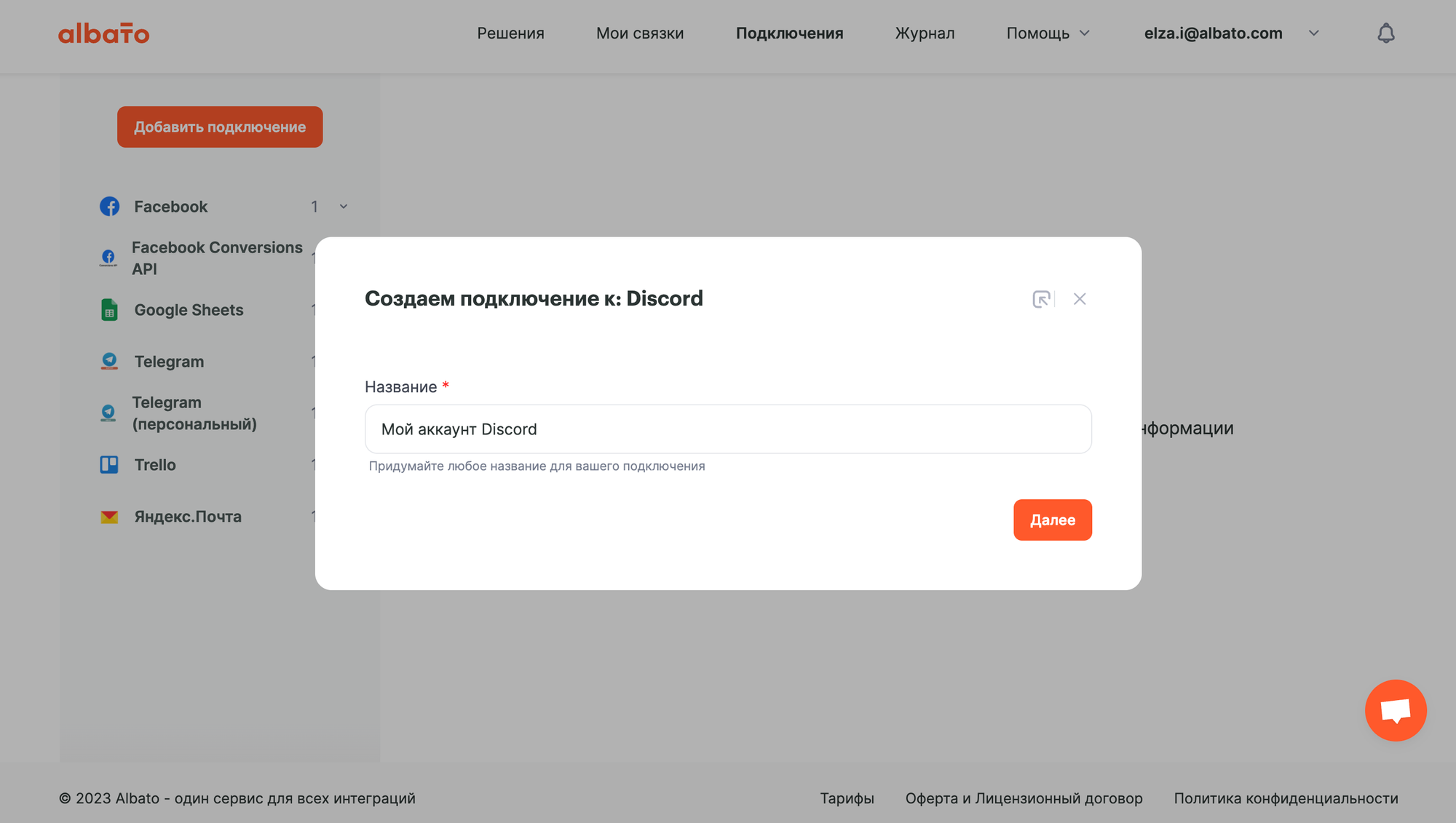The height and width of the screenshot is (823, 1456).
Task: Select Facebook in the connections list
Action: pos(171,207)
